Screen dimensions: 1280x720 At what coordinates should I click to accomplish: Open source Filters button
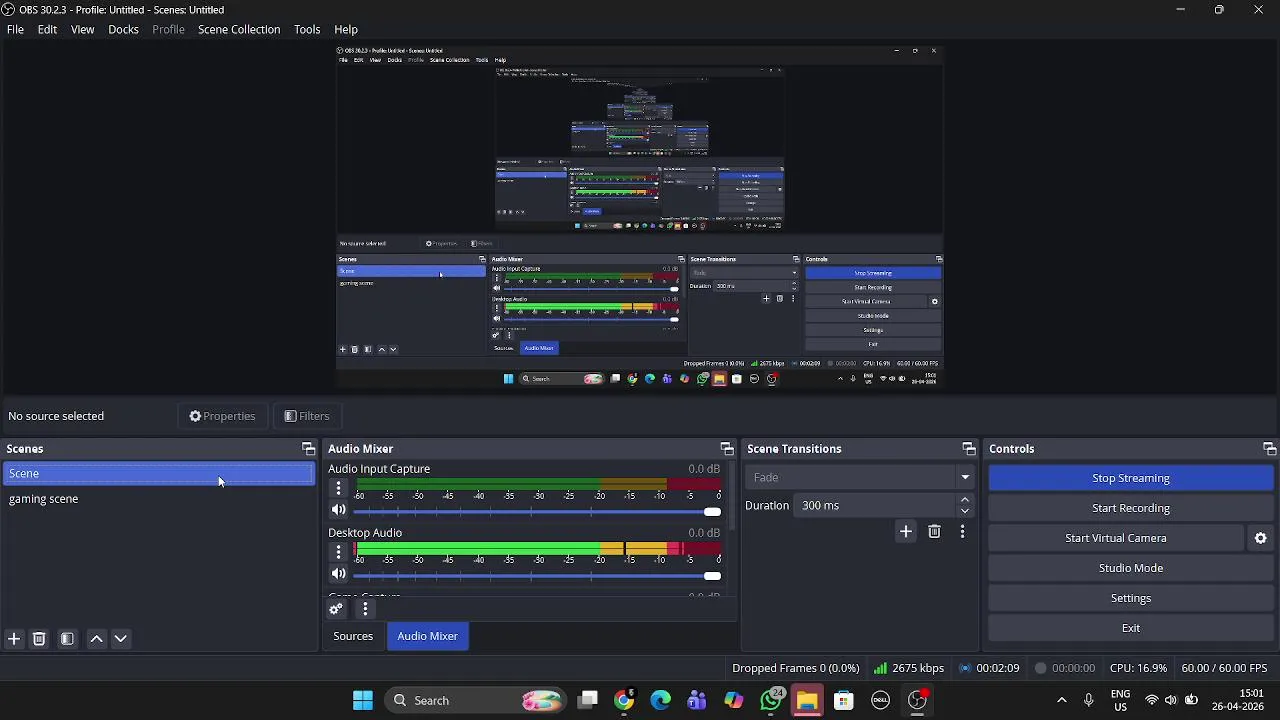click(306, 416)
